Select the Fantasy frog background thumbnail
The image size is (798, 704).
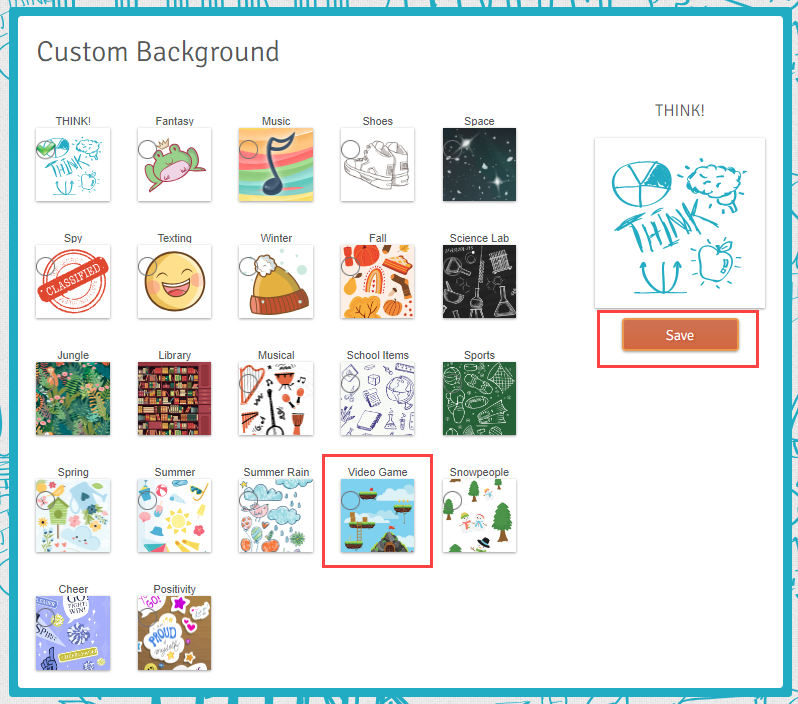pyautogui.click(x=174, y=164)
